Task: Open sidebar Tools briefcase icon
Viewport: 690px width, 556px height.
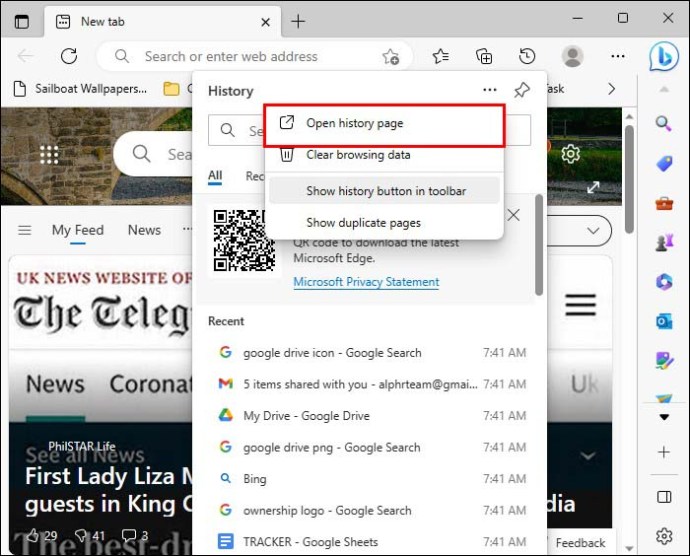Action: [x=664, y=204]
